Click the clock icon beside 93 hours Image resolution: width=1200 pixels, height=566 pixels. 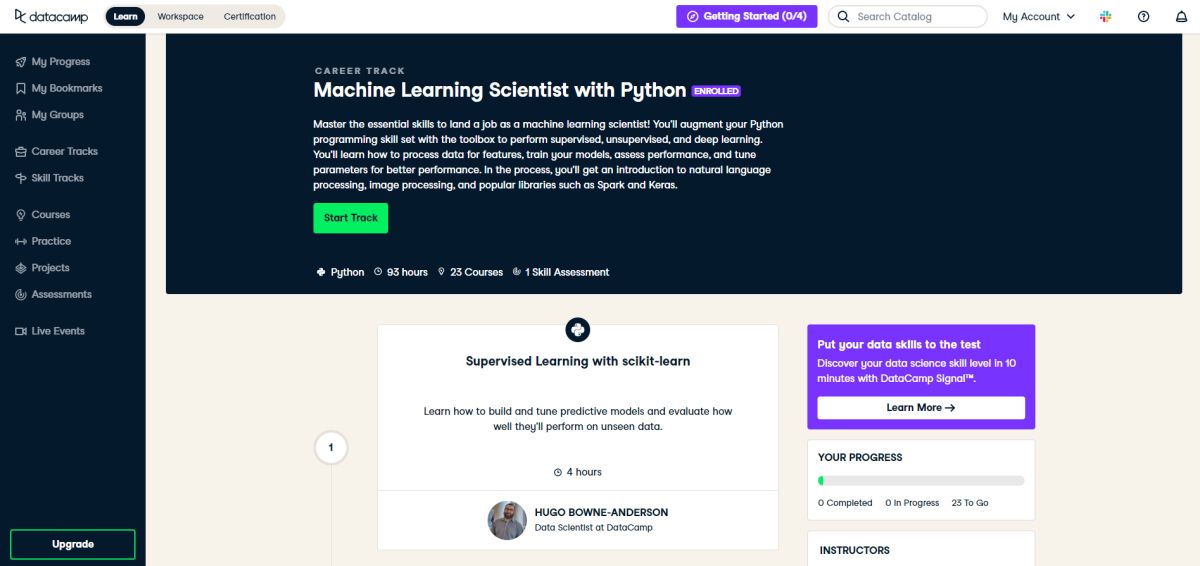tap(378, 272)
